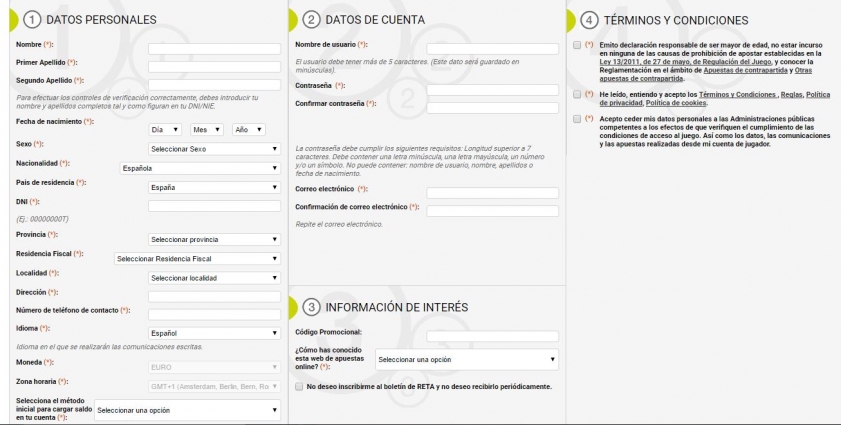
Task: Click the Segundo Apellido input field
Action: 215,85
